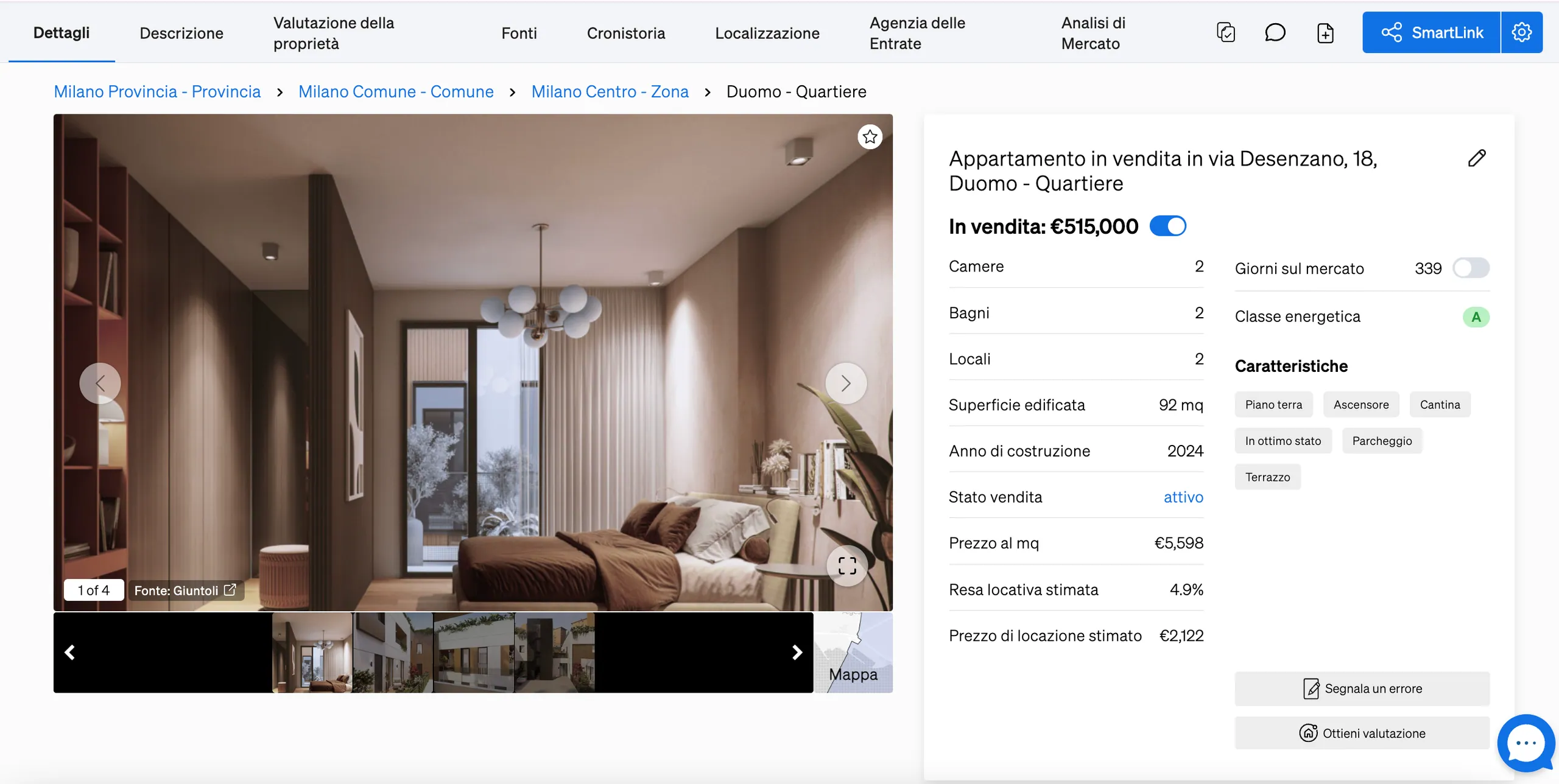Show previous photo with left chevron
The image size is (1559, 784).
point(100,383)
